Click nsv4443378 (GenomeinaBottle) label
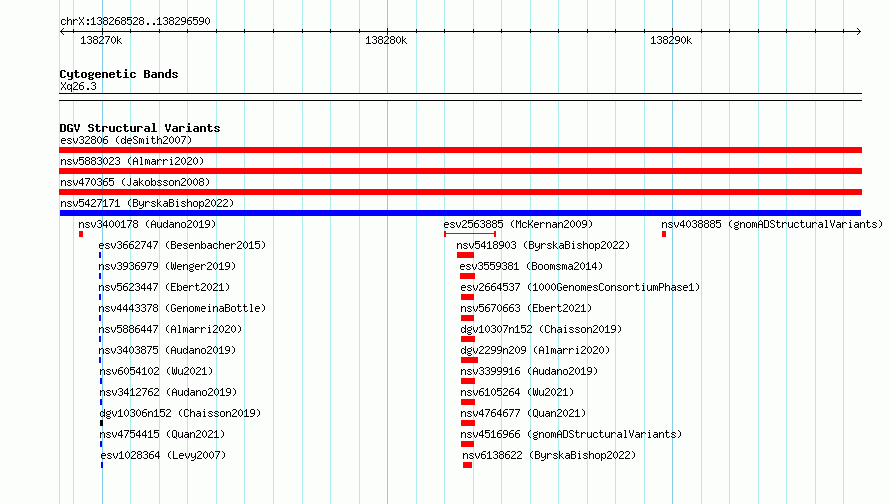 click(x=182, y=308)
